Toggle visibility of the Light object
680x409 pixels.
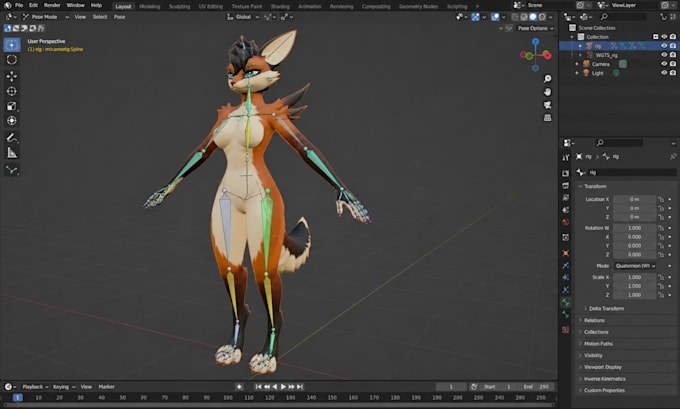(x=664, y=73)
